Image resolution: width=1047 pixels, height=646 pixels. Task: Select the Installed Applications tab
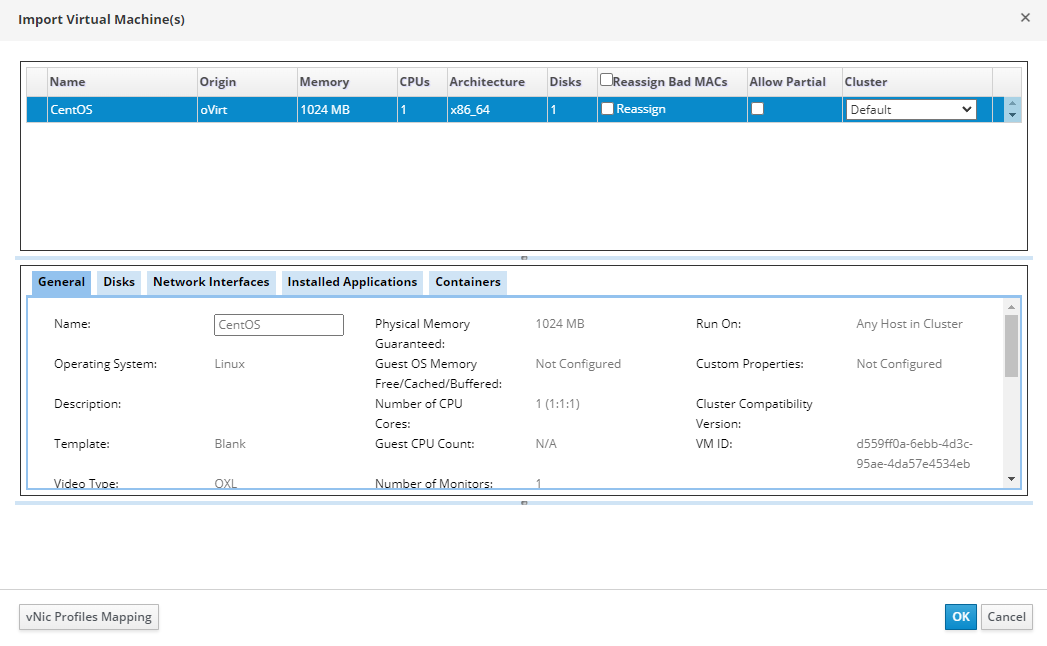click(x=352, y=282)
